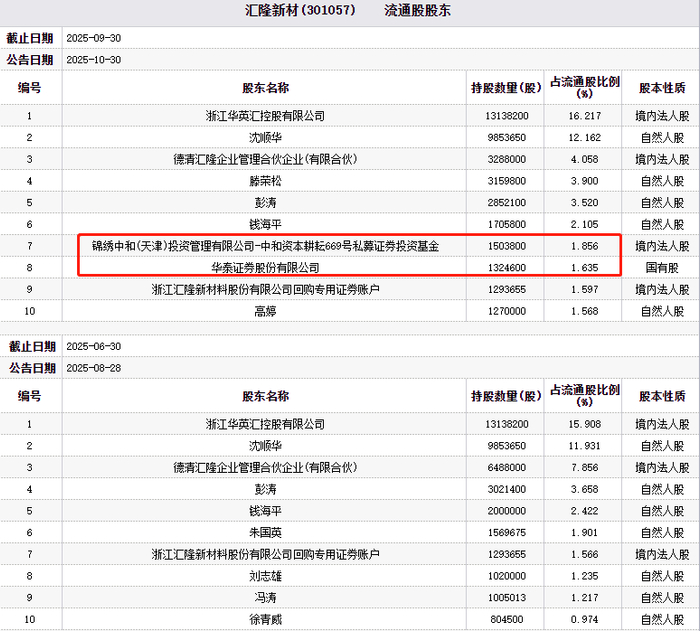This screenshot has width=700, height=631.
Task: Click the percentage value '1.635'
Action: pos(585,268)
